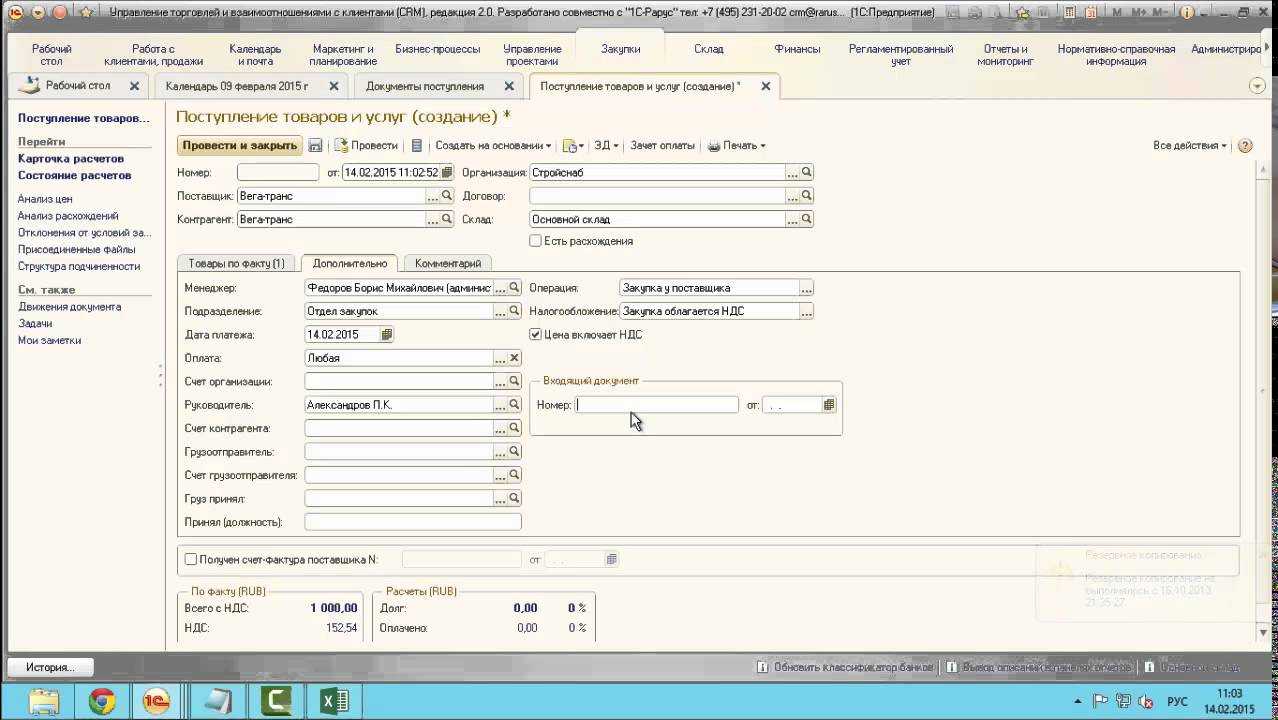Open Chrome from the taskbar
The image size is (1278, 720).
click(x=102, y=701)
